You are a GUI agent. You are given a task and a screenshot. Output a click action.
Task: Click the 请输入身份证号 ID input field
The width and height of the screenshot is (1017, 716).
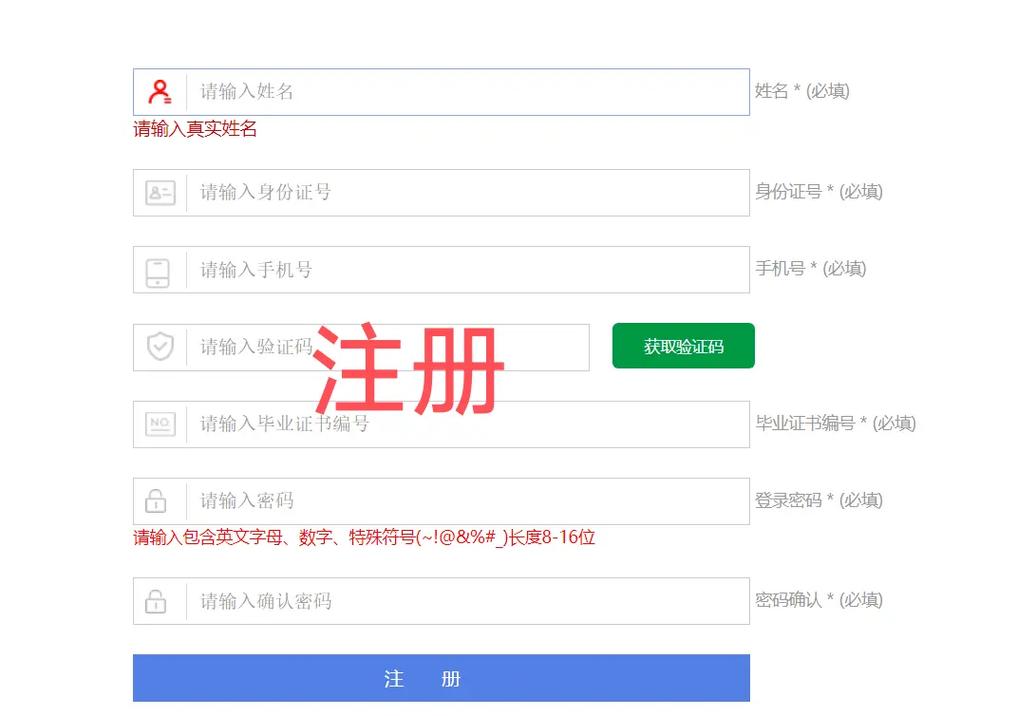point(400,192)
